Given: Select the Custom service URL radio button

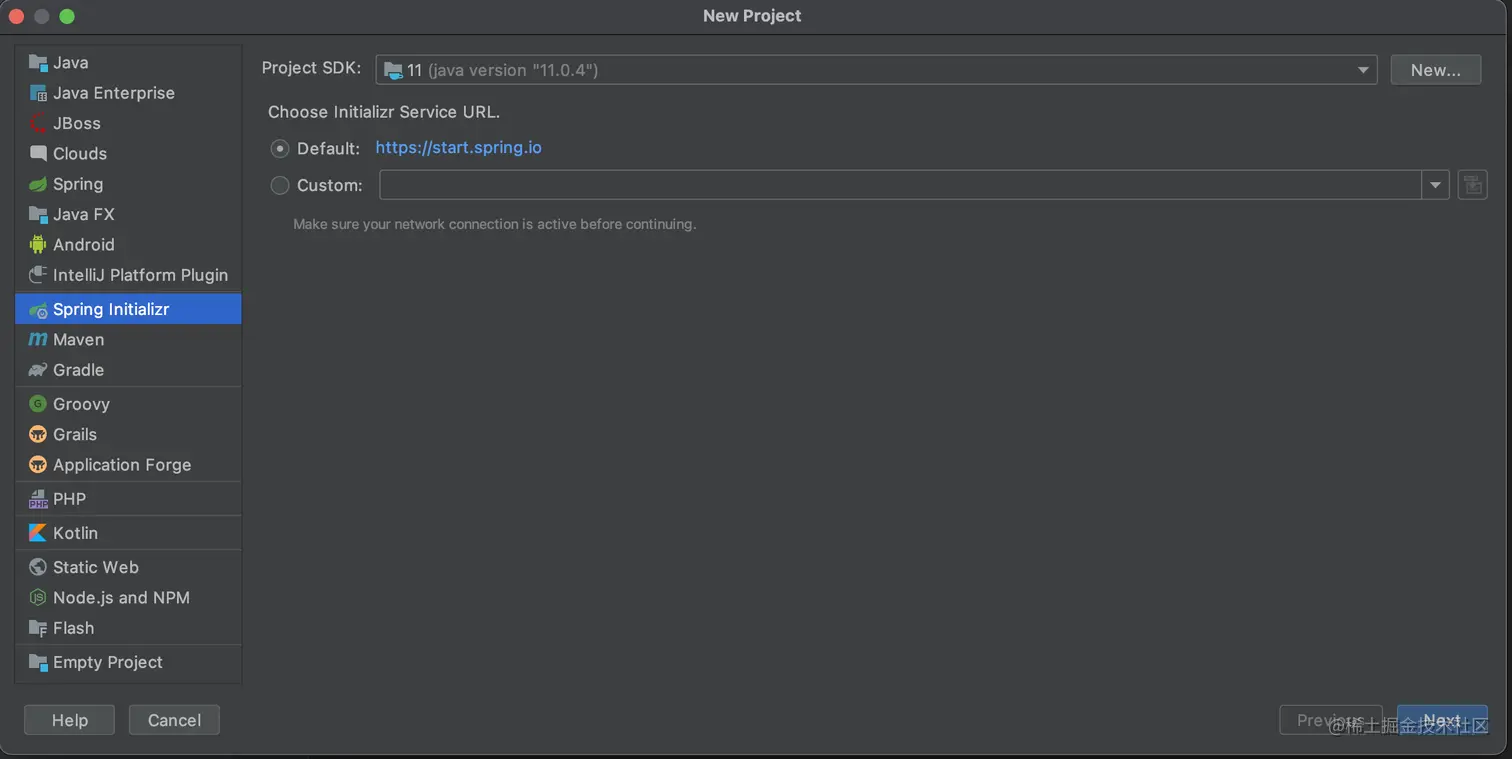Looking at the screenshot, I should [x=280, y=185].
